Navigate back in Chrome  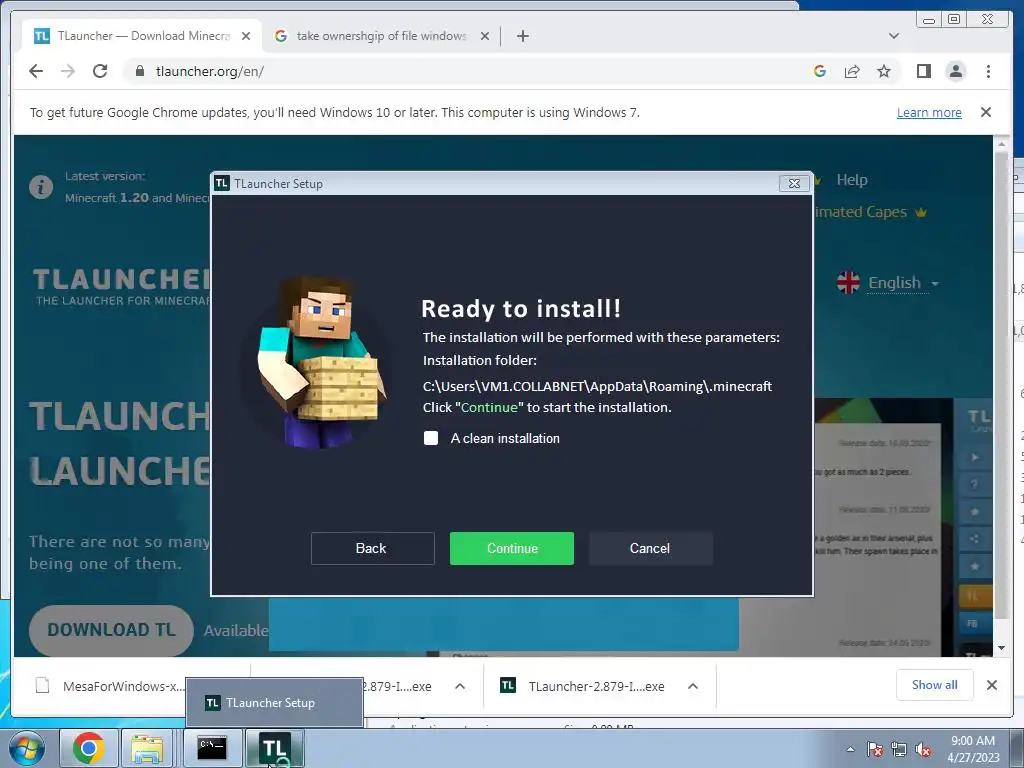[x=36, y=71]
